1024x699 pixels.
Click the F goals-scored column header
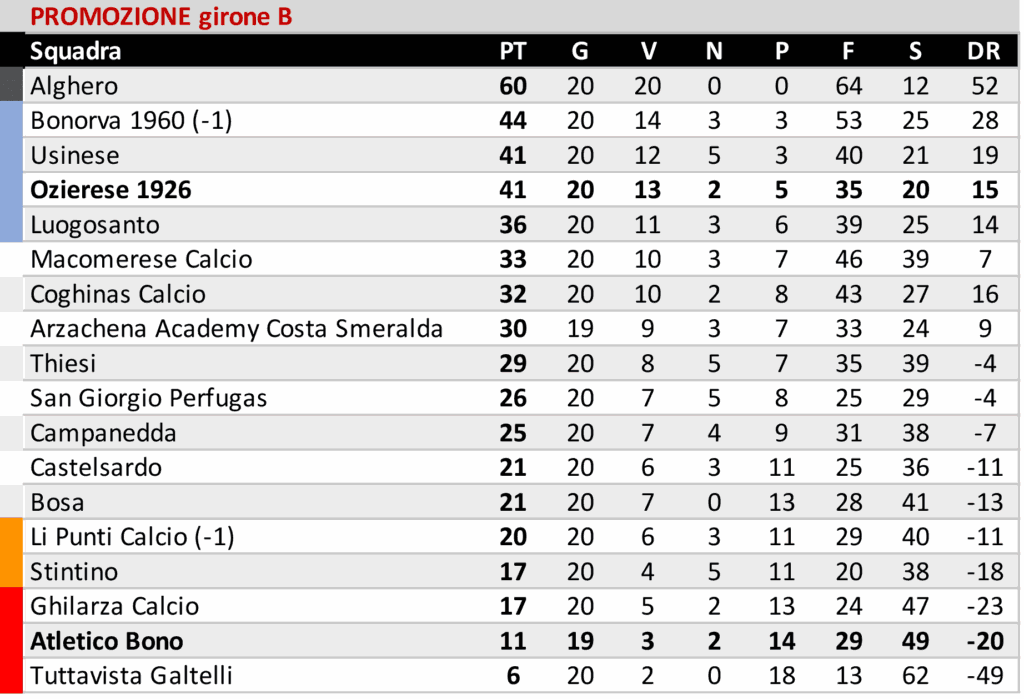pos(848,51)
